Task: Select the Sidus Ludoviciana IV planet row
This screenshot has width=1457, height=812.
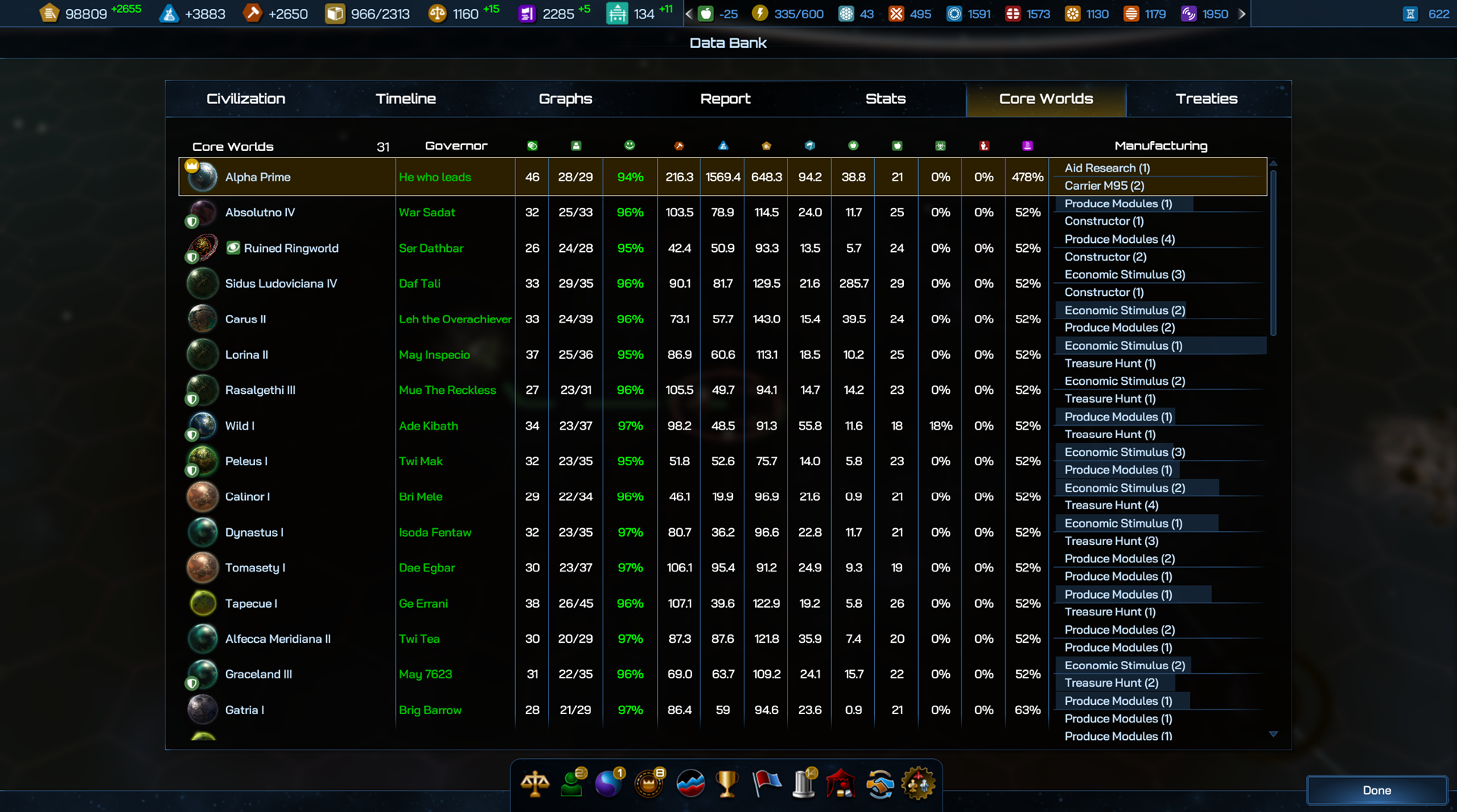Action: pyautogui.click(x=281, y=284)
